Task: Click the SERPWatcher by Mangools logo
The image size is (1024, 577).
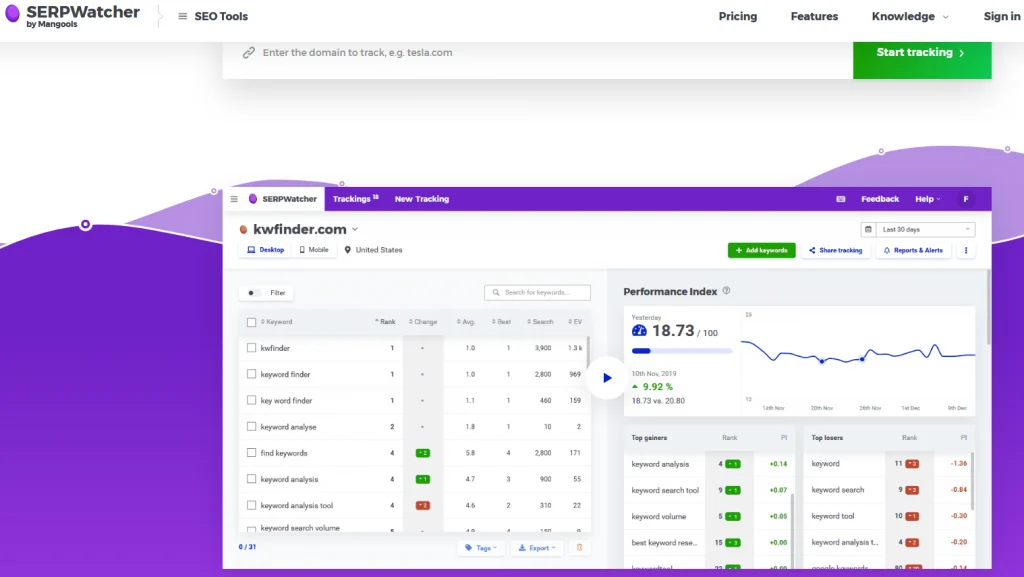Action: point(71,16)
